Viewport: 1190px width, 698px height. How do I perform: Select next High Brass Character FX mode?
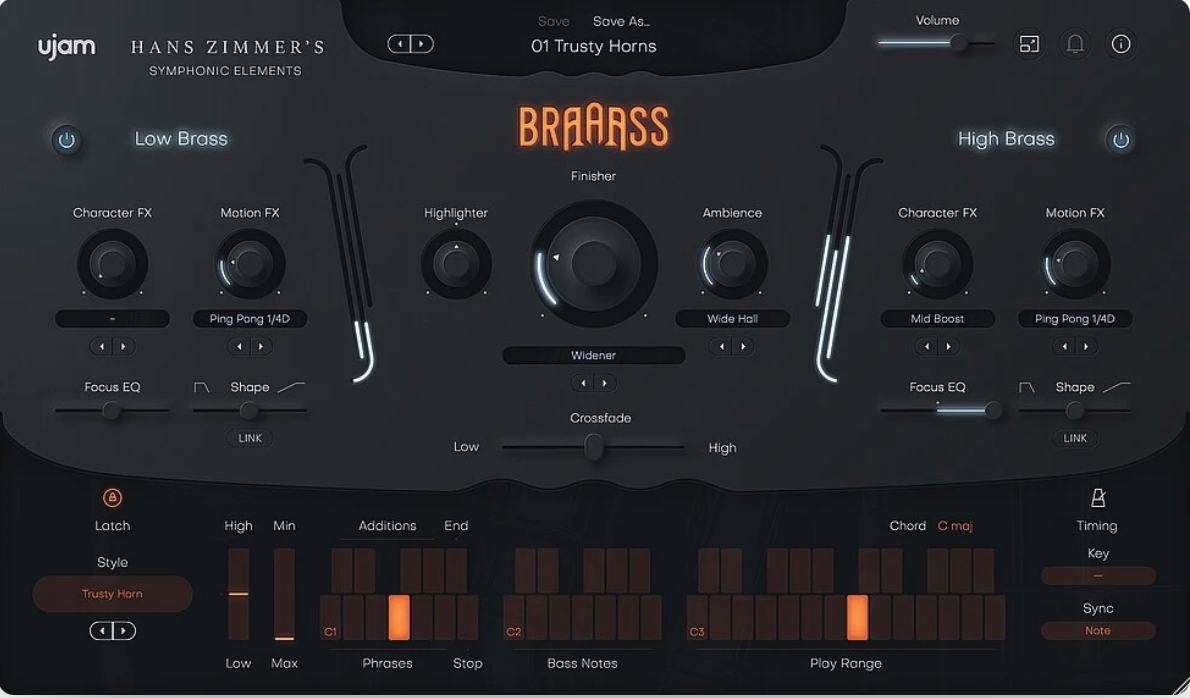[x=949, y=347]
